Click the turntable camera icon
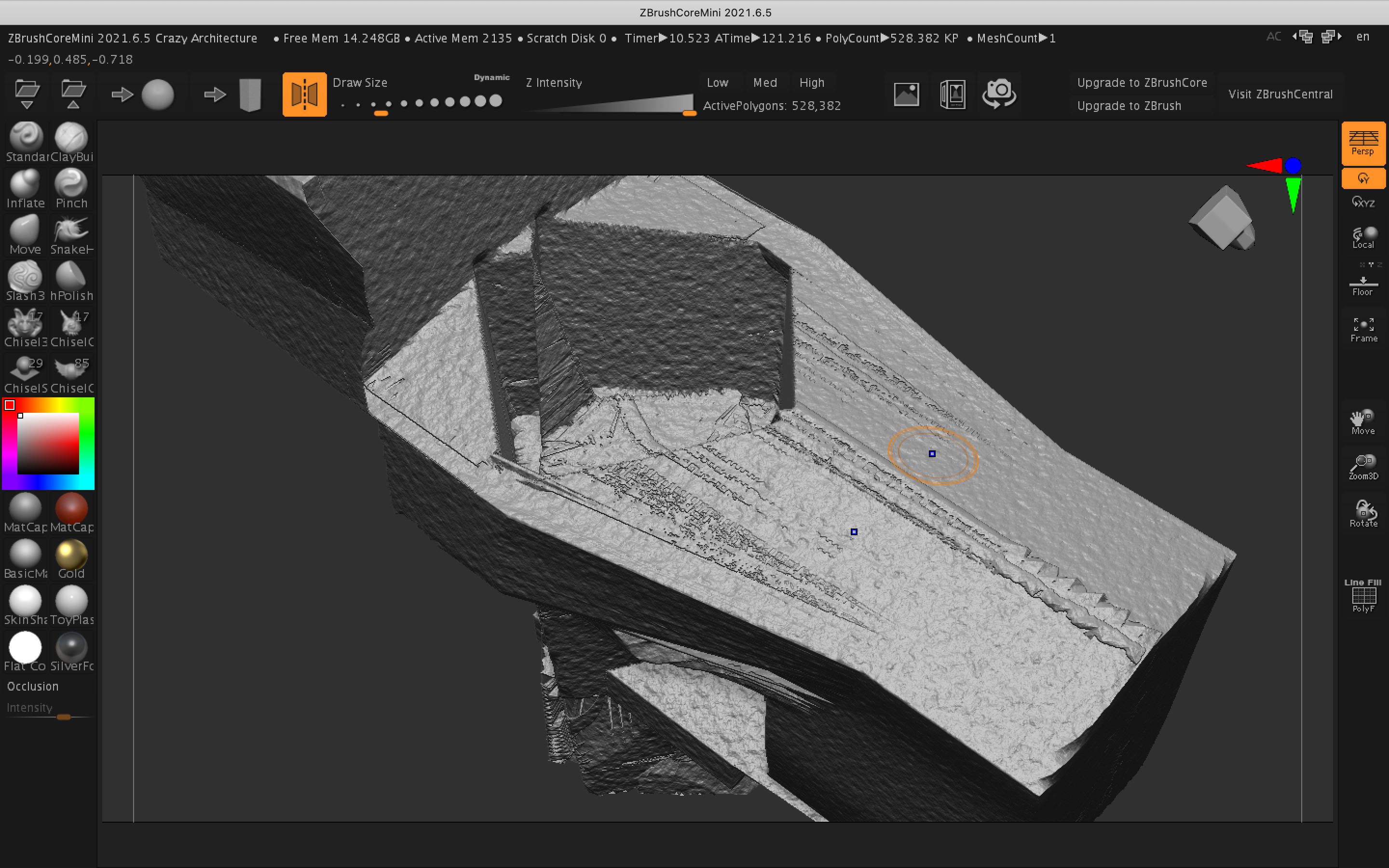 (999, 94)
